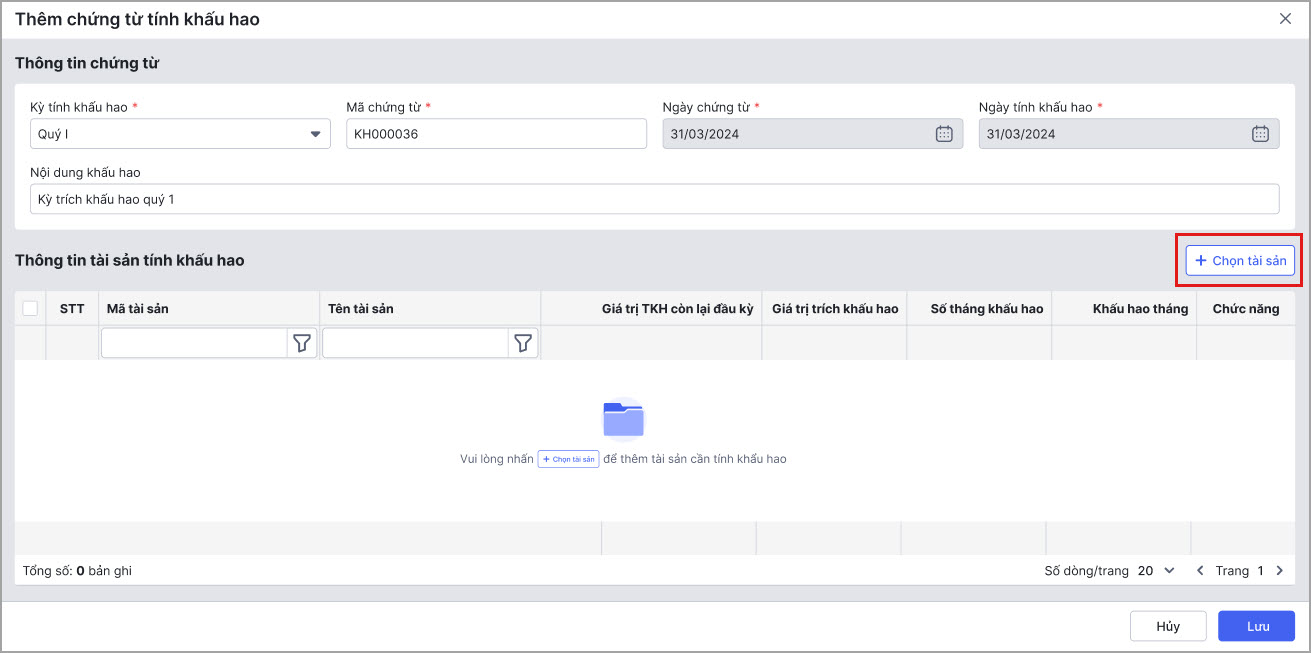Image resolution: width=1311 pixels, height=653 pixels.
Task: Click the Tên tài sản filter input
Action: pyautogui.click(x=415, y=343)
